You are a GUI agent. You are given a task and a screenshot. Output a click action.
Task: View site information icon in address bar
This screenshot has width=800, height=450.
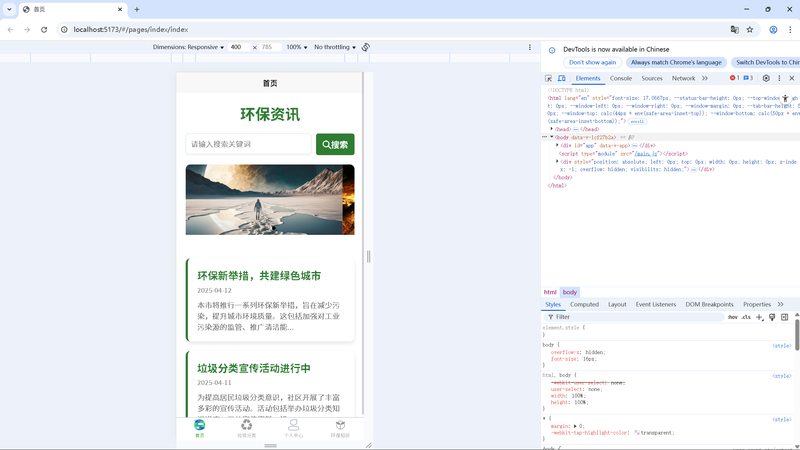tap(64, 30)
